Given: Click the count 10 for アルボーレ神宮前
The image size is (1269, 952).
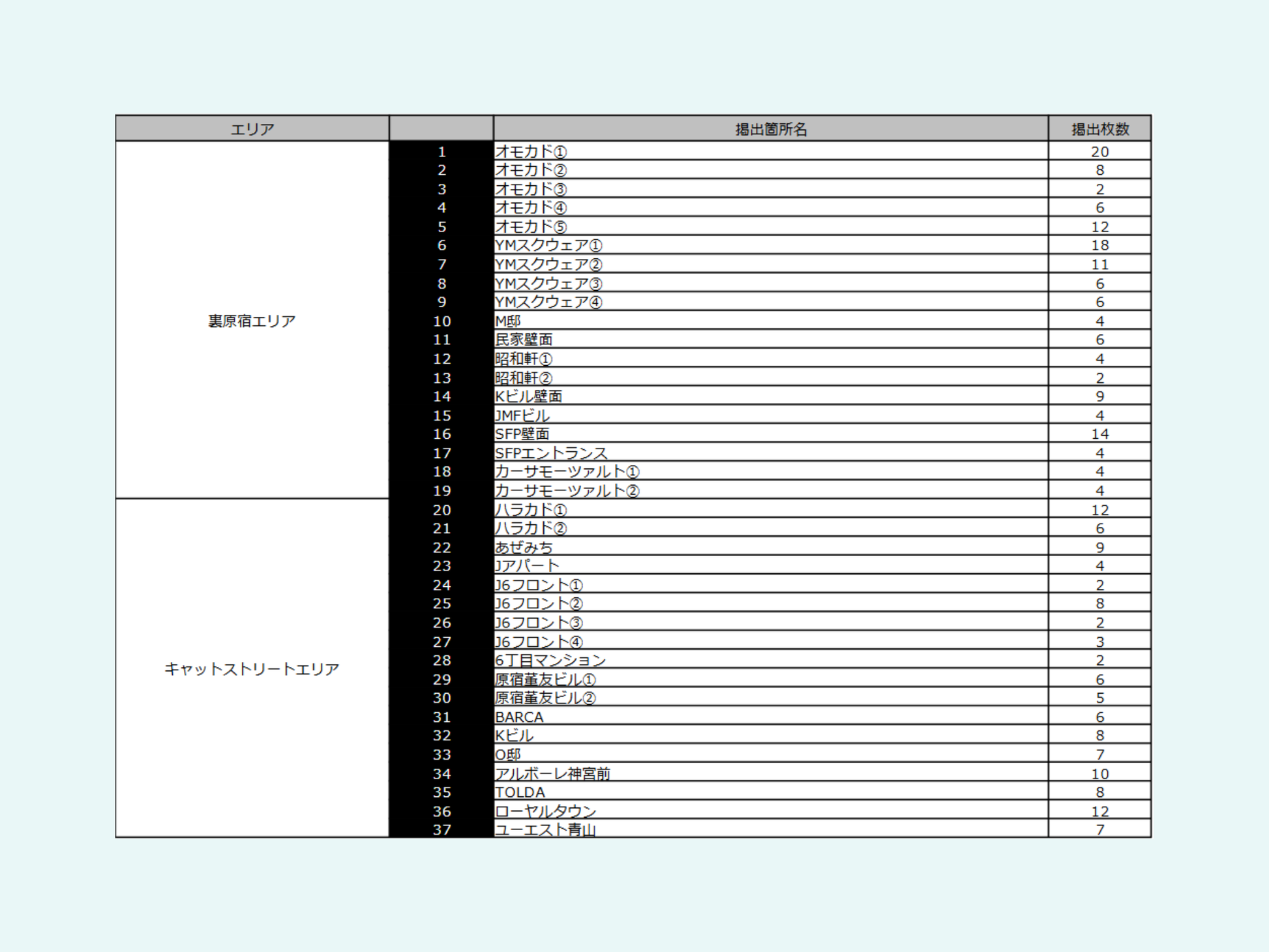Looking at the screenshot, I should 1099,773.
